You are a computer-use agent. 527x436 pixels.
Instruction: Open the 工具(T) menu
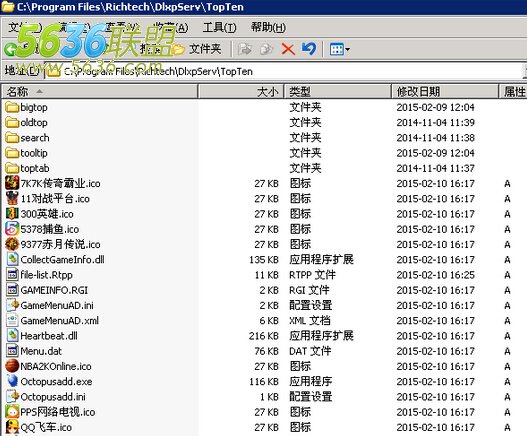click(219, 27)
